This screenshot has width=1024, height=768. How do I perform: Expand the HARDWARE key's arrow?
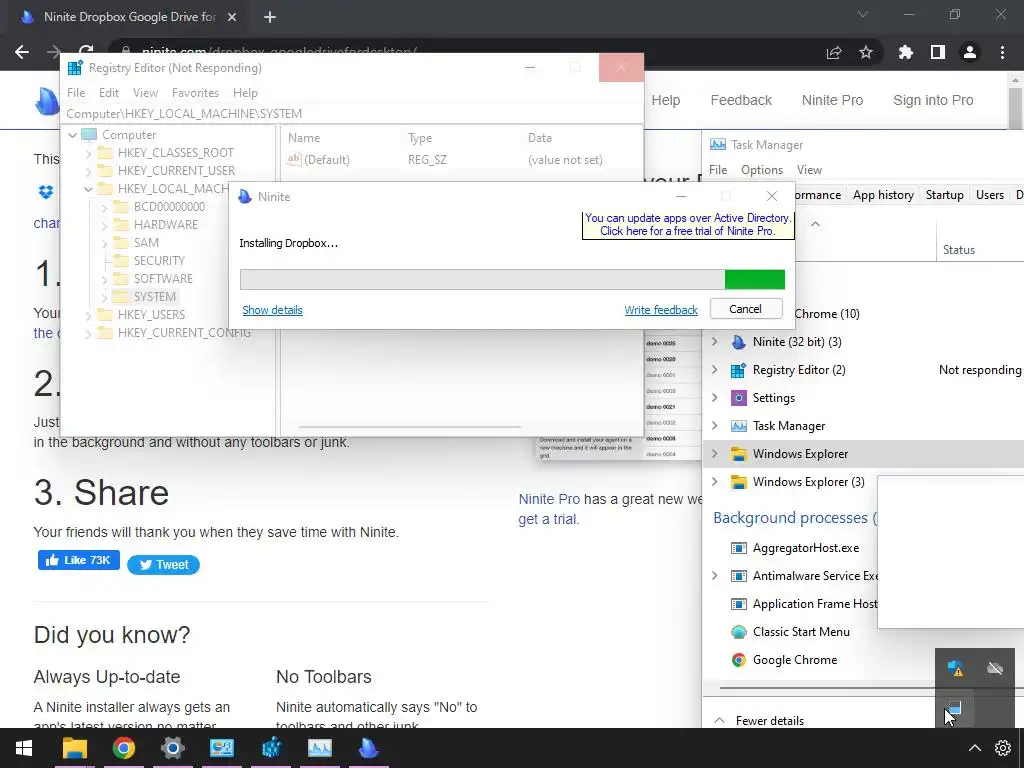coord(104,225)
